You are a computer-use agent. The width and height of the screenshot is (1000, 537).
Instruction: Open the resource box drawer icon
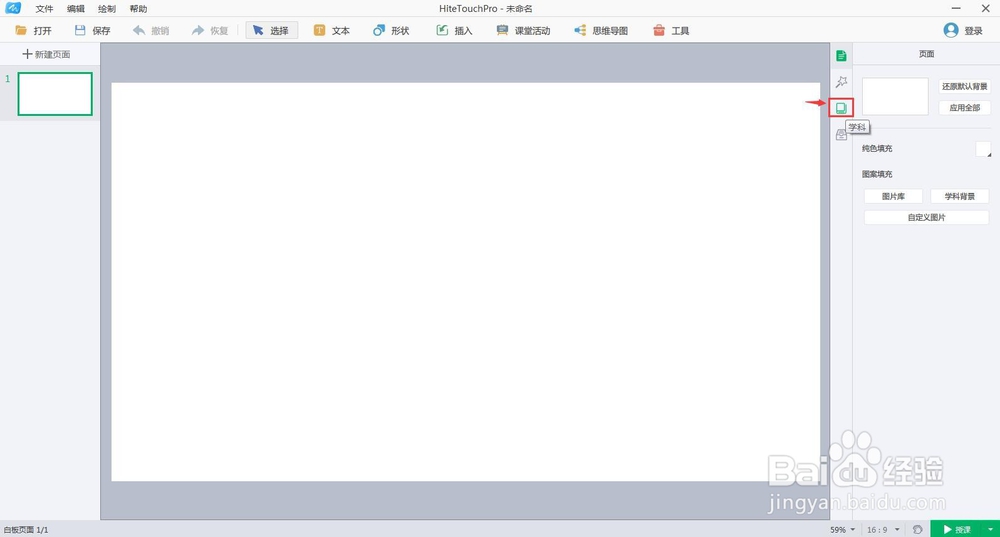click(841, 135)
